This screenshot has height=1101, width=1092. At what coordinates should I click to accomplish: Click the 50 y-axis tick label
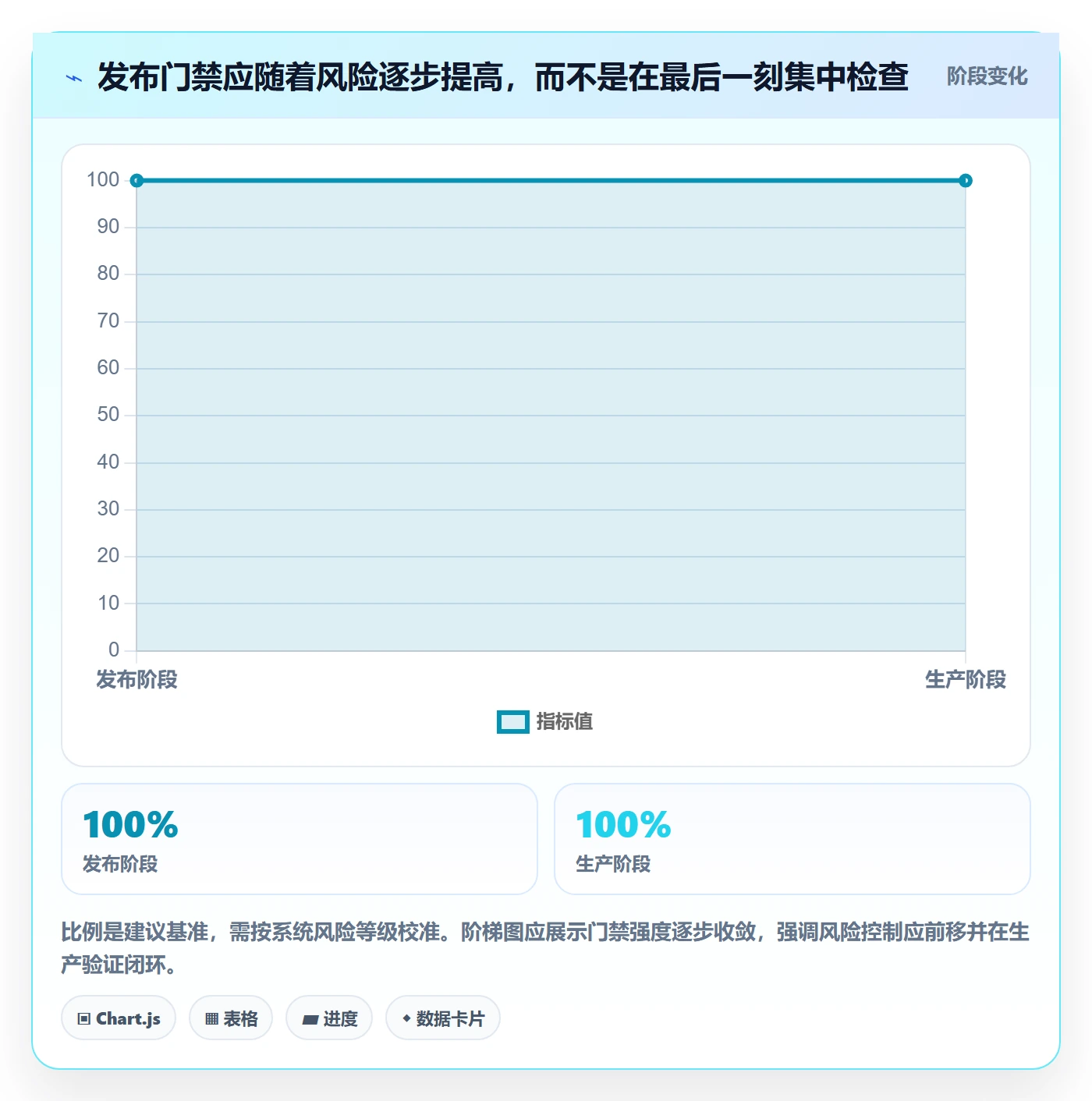tap(108, 415)
